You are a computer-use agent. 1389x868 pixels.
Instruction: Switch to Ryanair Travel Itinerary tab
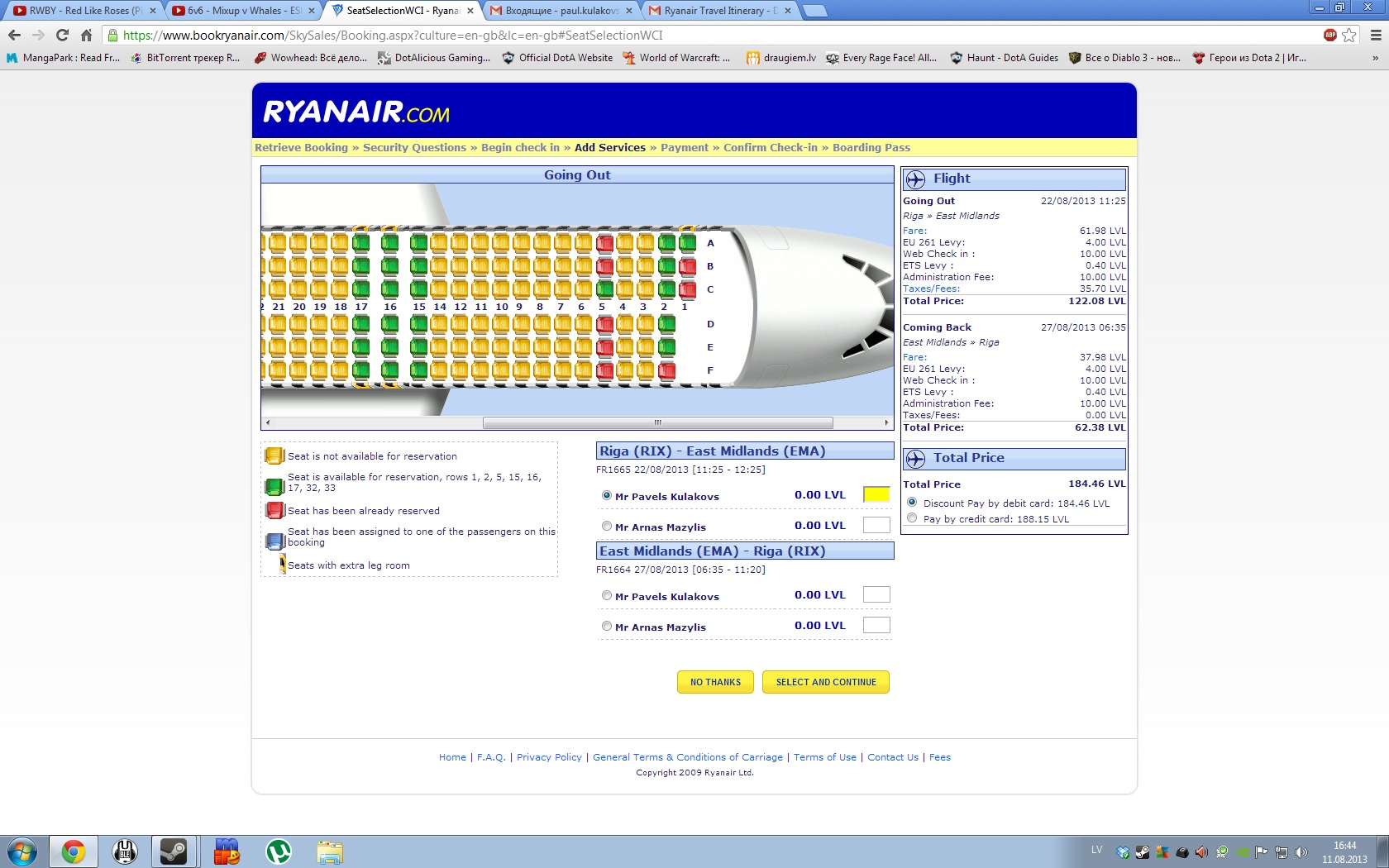pos(720,11)
